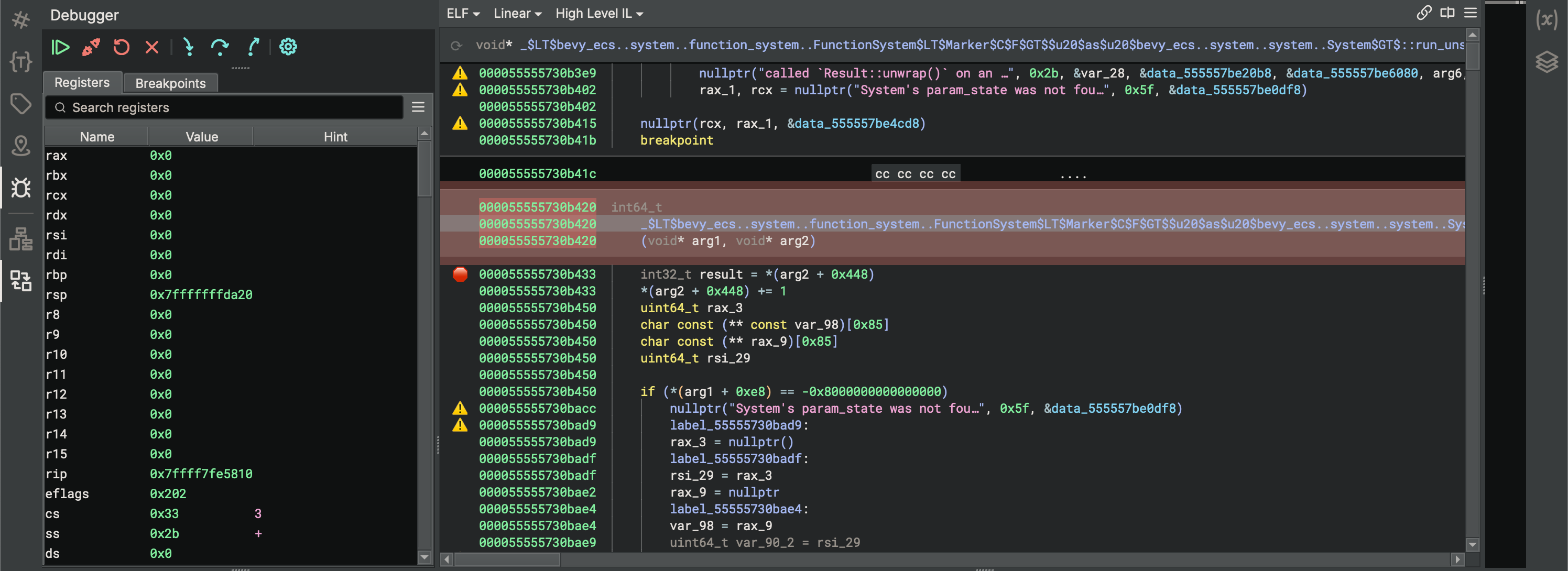Select the rax register row

231,156
